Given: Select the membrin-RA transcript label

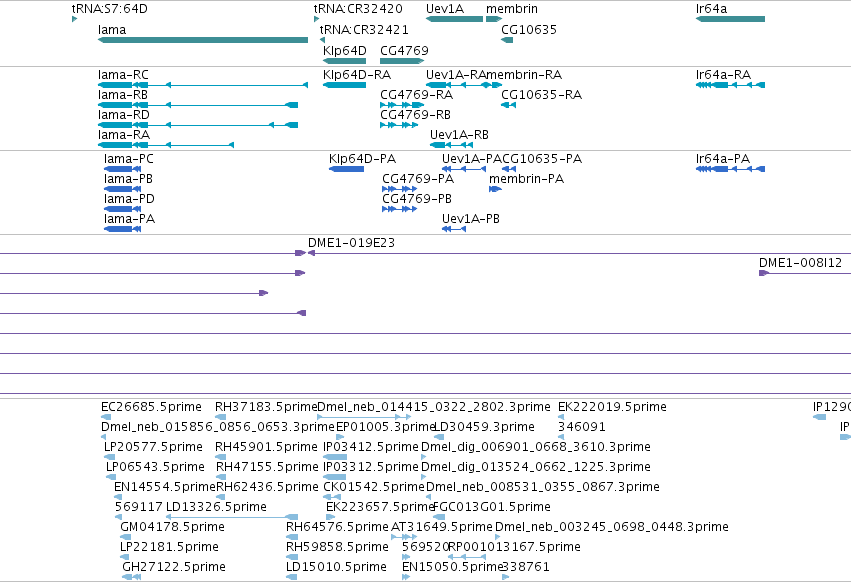Looking at the screenshot, I should tap(524, 75).
